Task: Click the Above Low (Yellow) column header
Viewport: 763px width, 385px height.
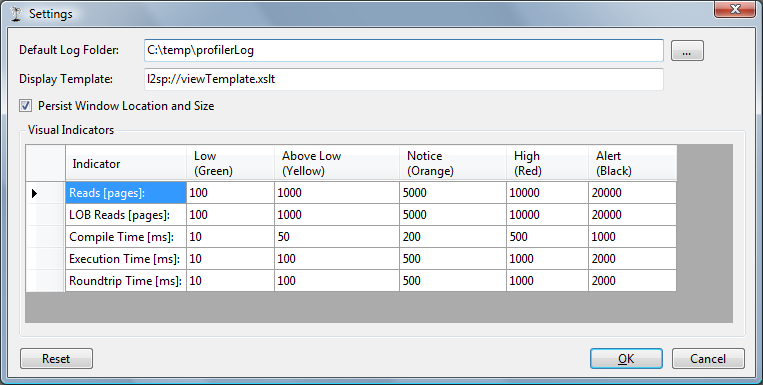Action: pyautogui.click(x=337, y=163)
